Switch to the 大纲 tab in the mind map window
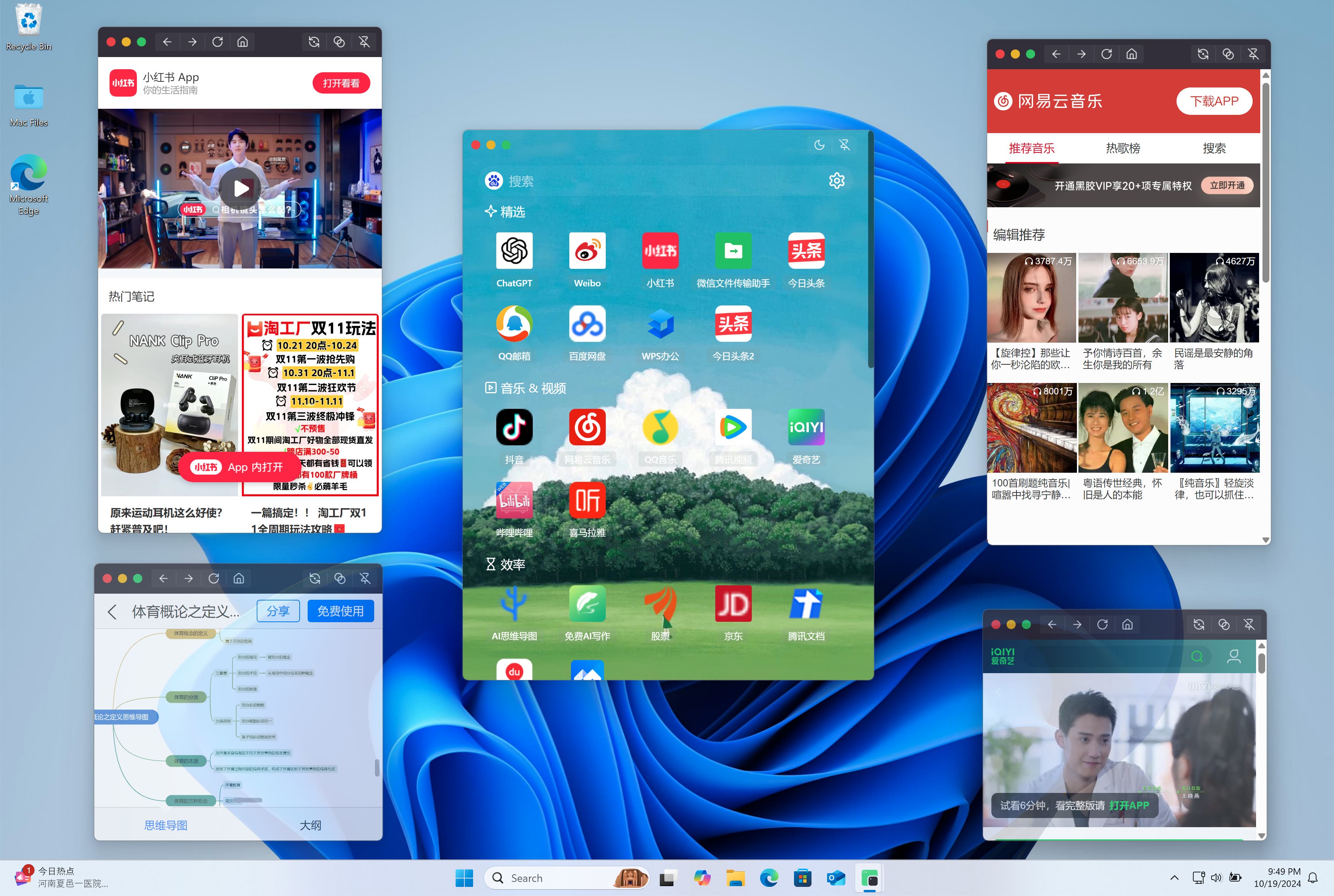This screenshot has width=1334, height=896. pos(311,825)
